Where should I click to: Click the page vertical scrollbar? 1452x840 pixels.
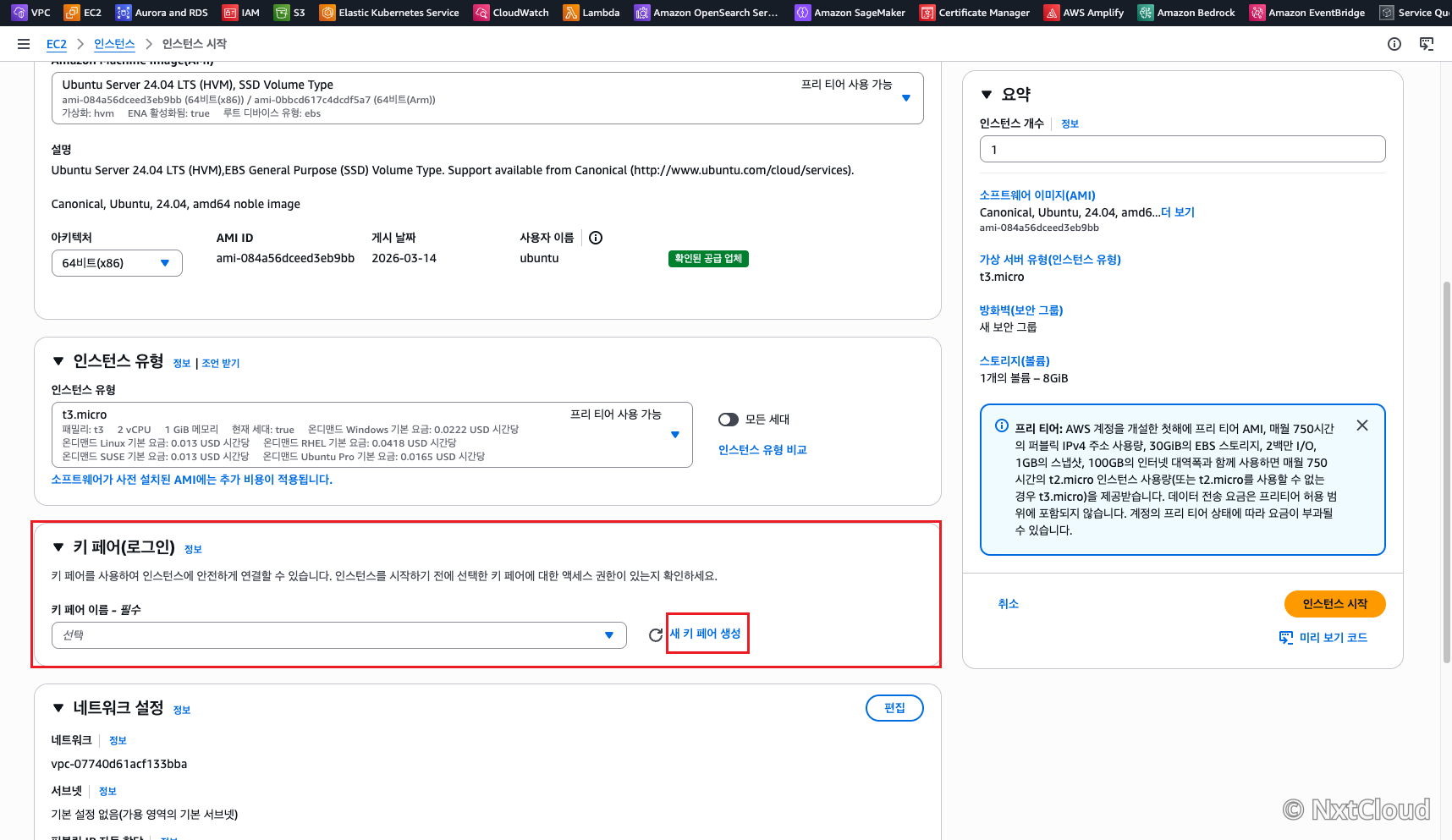point(1446,472)
